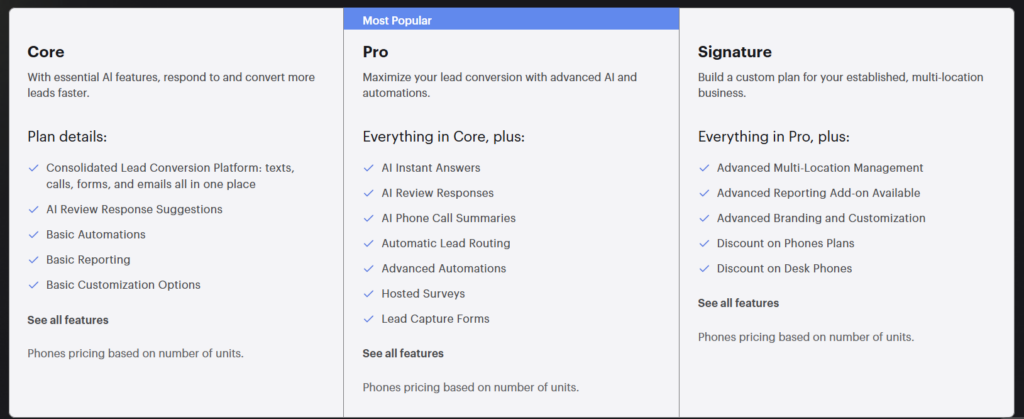Click the Advanced Branding and Customization item
Viewport: 1024px width, 419px height.
[821, 218]
